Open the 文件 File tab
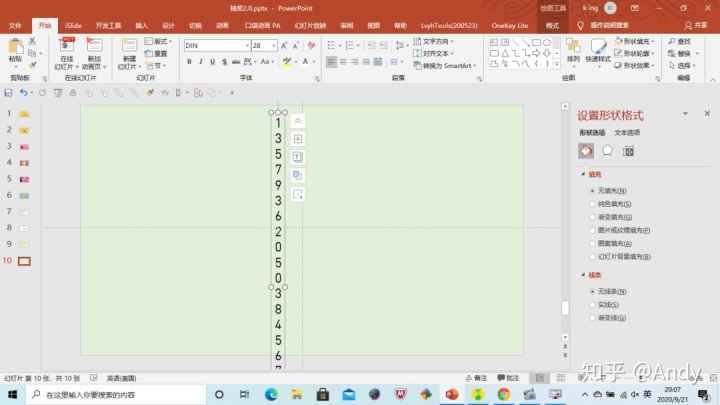The height and width of the screenshot is (405, 720). coord(15,26)
